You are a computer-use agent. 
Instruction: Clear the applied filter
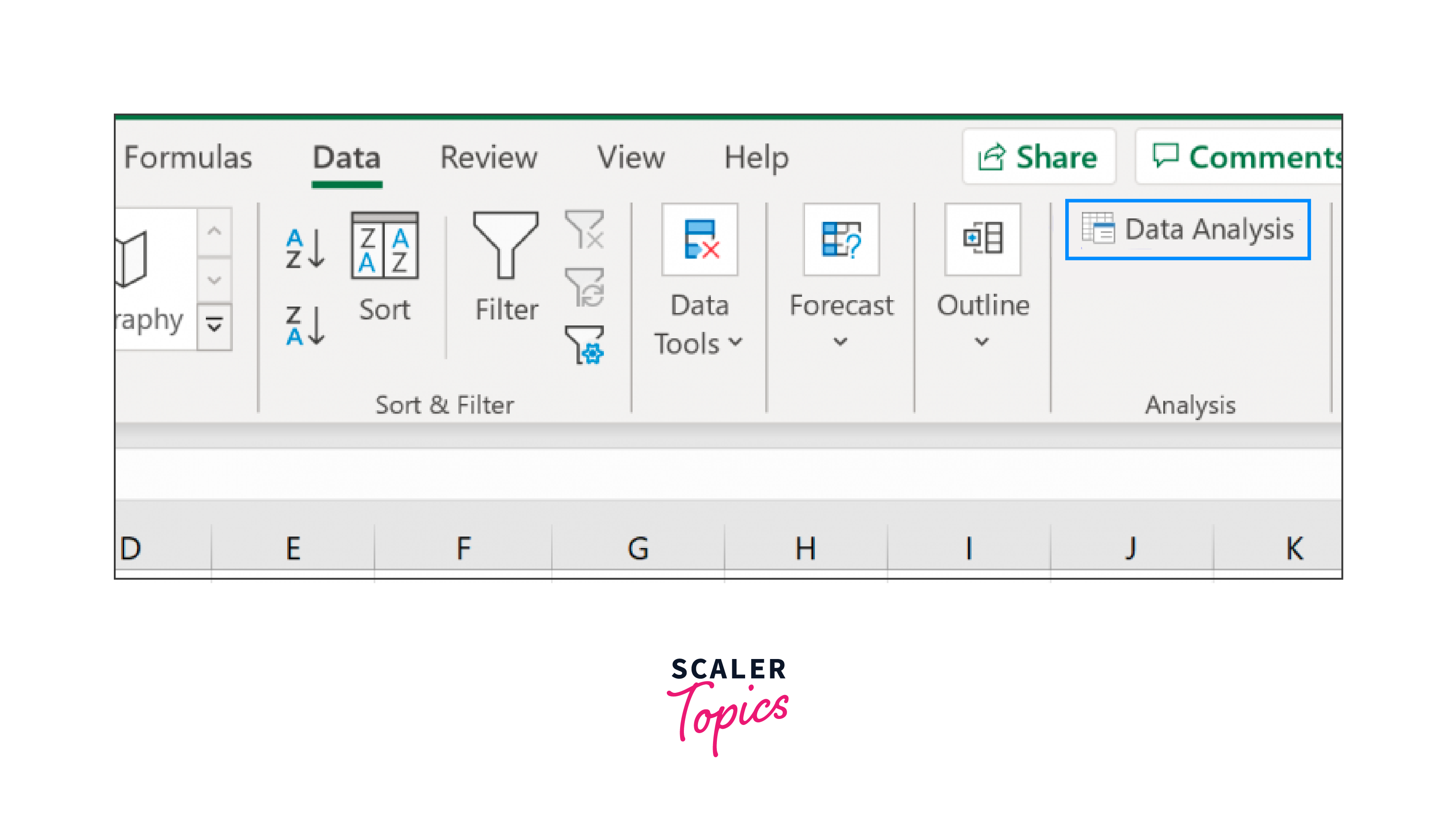[x=585, y=230]
